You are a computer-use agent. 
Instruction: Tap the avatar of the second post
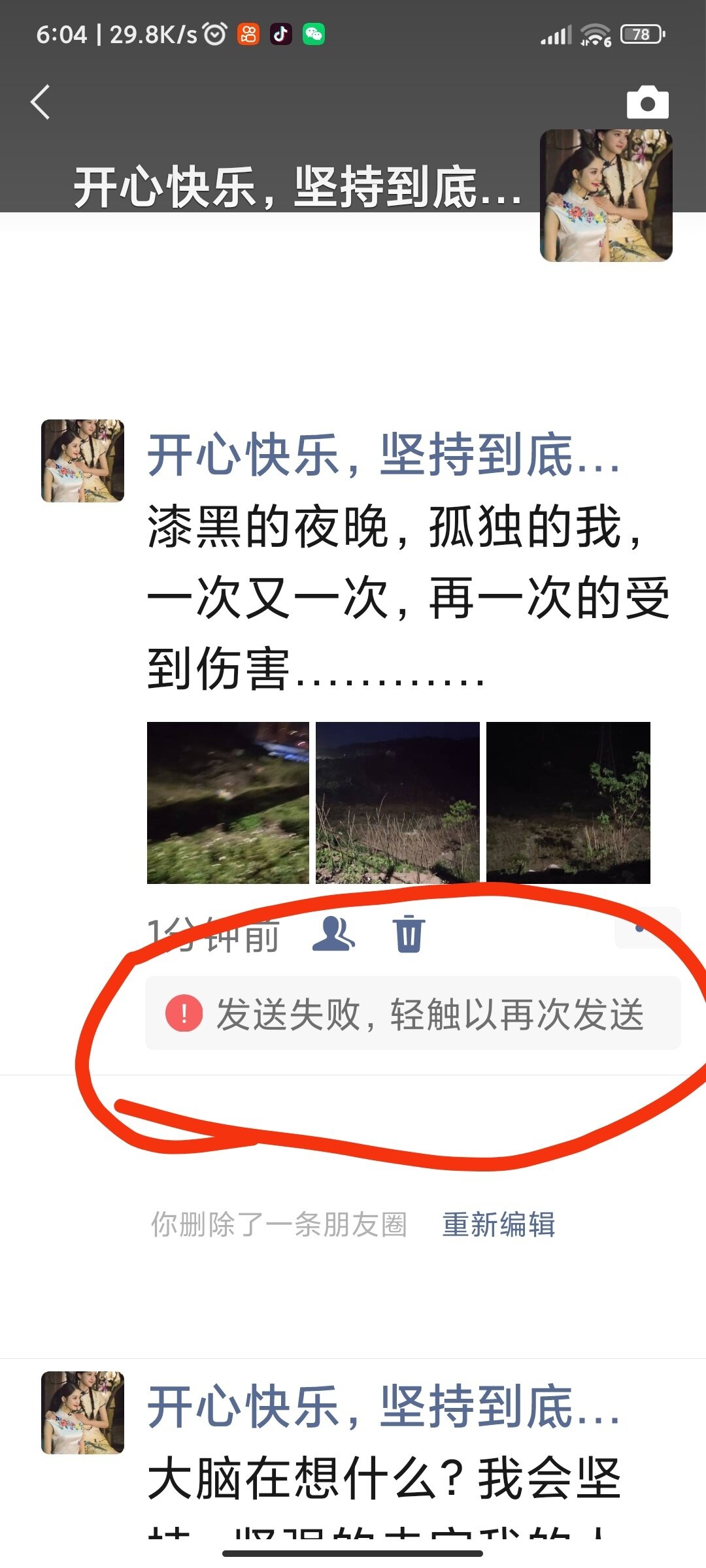tap(82, 1413)
